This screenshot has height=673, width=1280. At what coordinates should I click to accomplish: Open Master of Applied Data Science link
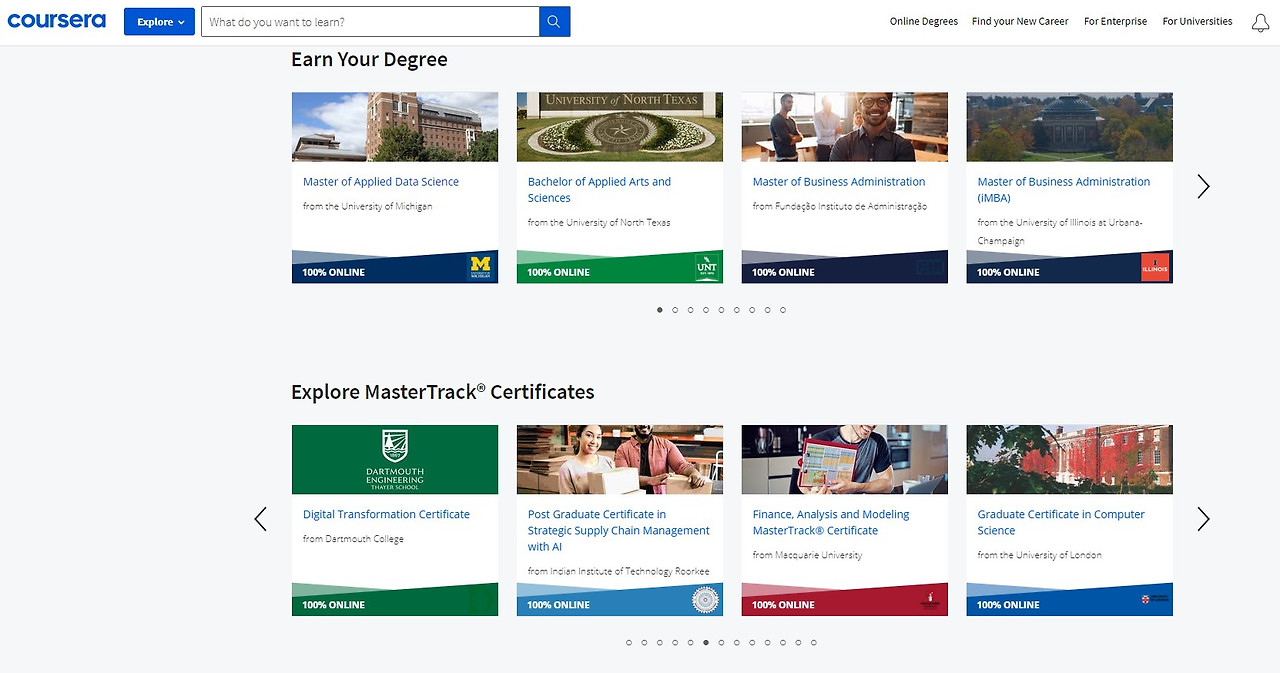coord(381,182)
